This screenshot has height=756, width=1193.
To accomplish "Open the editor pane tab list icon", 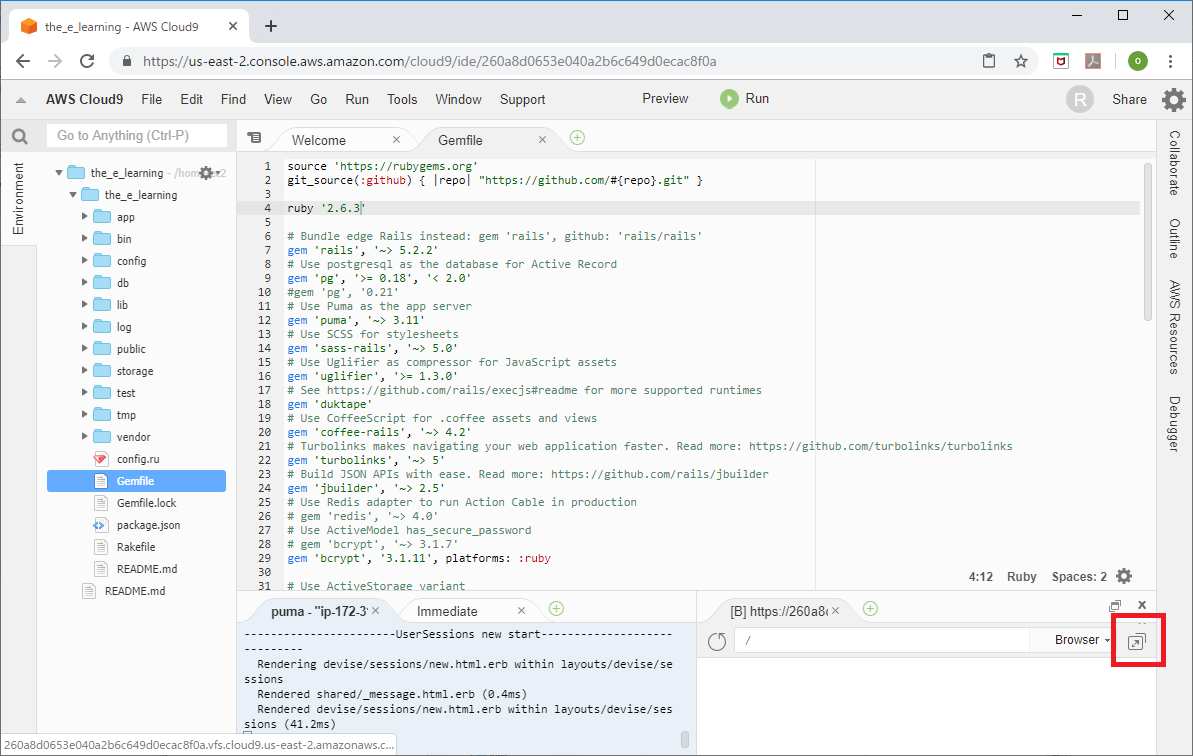I will tap(254, 138).
